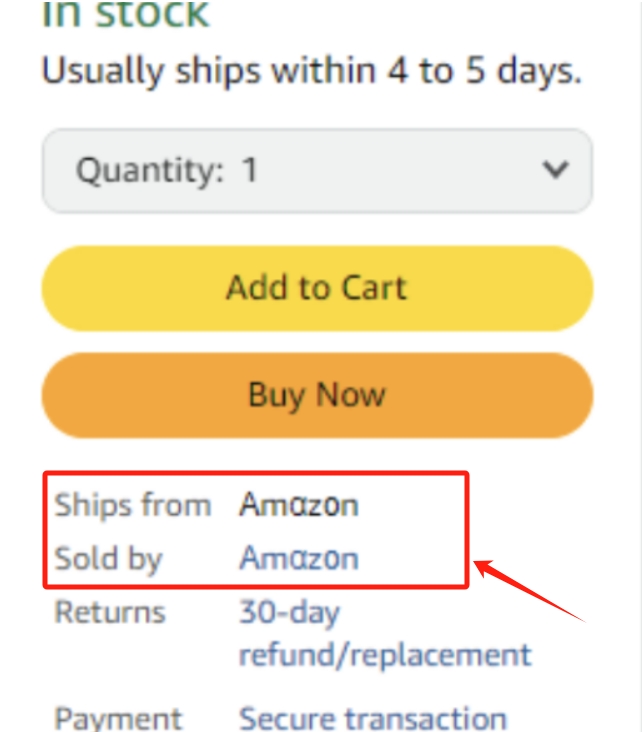The width and height of the screenshot is (642, 732).
Task: Click the Usually ships within 4 to 5 days text
Action: (312, 71)
